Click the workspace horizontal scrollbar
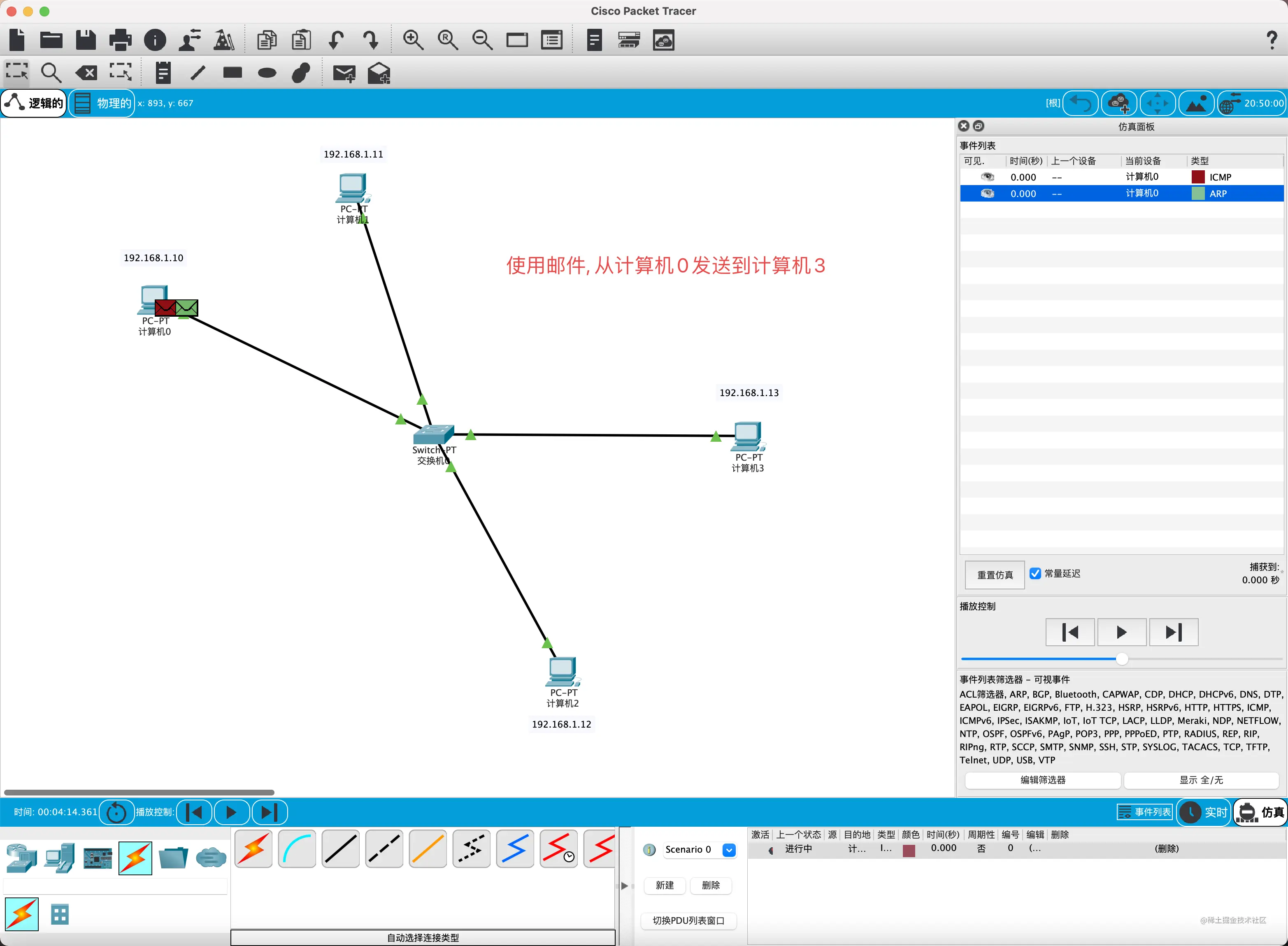The height and width of the screenshot is (946, 1288). click(x=139, y=793)
